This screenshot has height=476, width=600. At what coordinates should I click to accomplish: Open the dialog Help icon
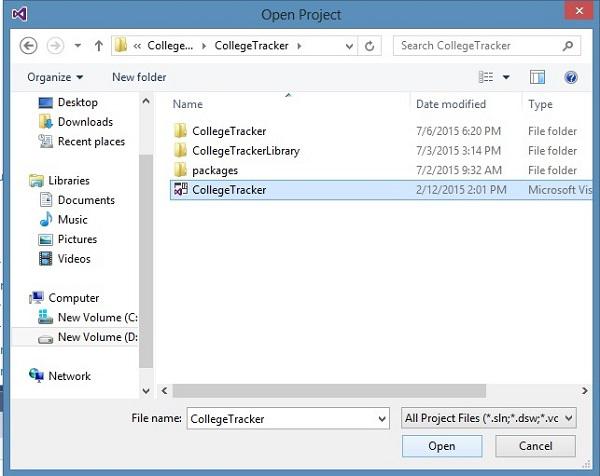coord(571,77)
